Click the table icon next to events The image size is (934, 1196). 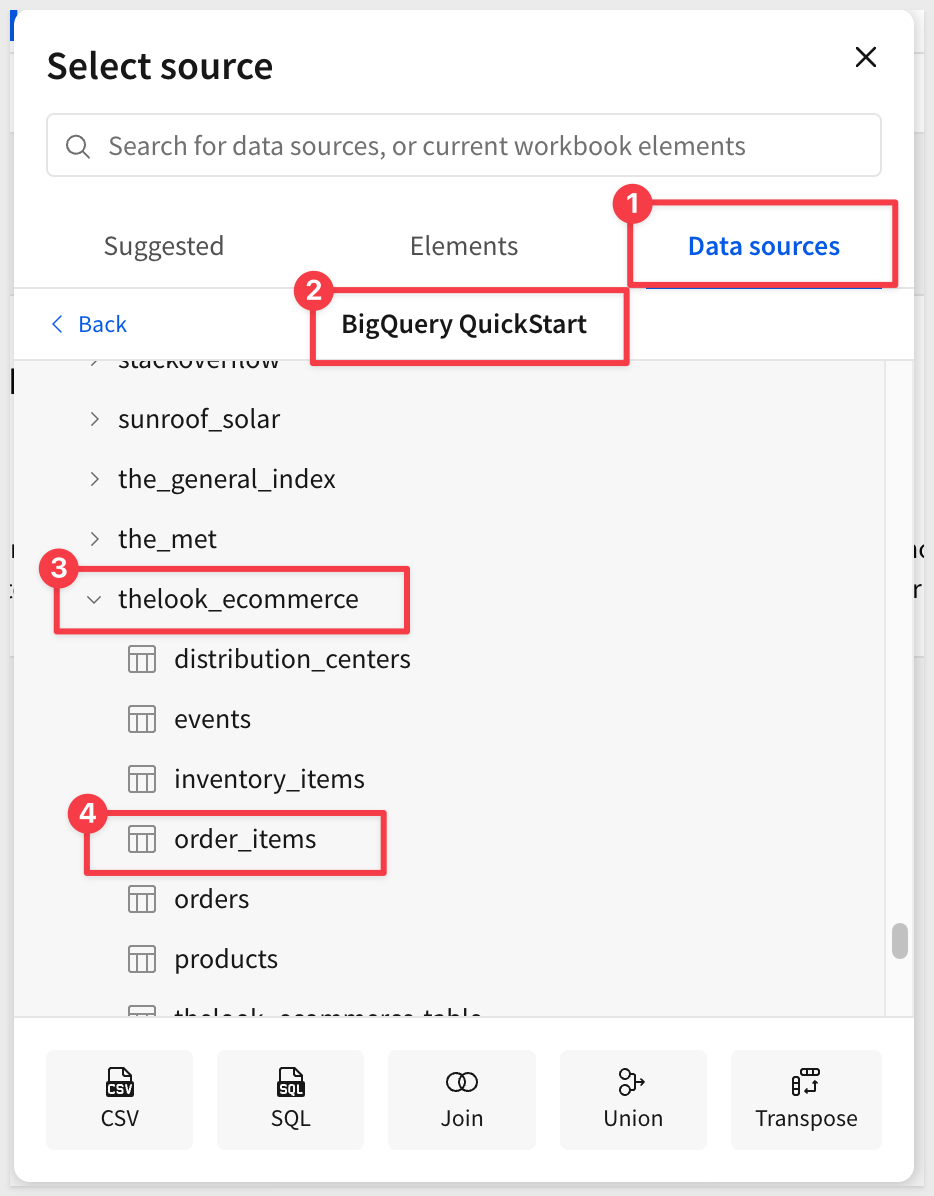[142, 720]
